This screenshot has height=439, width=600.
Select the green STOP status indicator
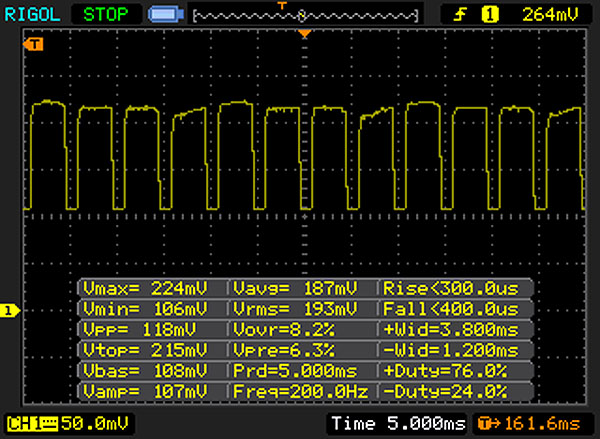point(106,15)
